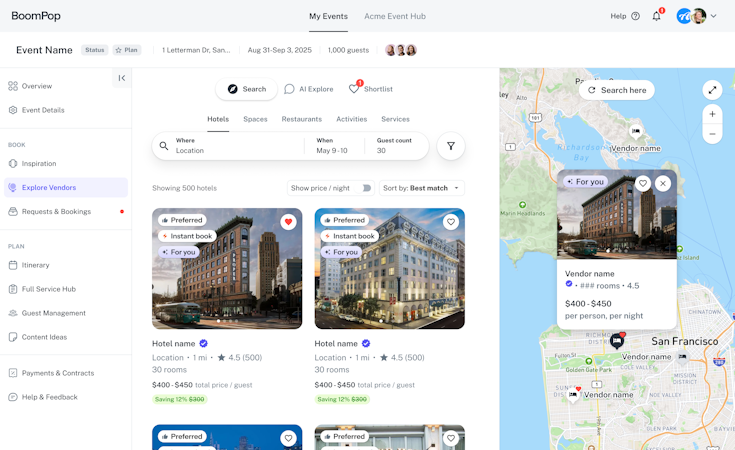Click first hotel's Saving 12% badge

180,399
